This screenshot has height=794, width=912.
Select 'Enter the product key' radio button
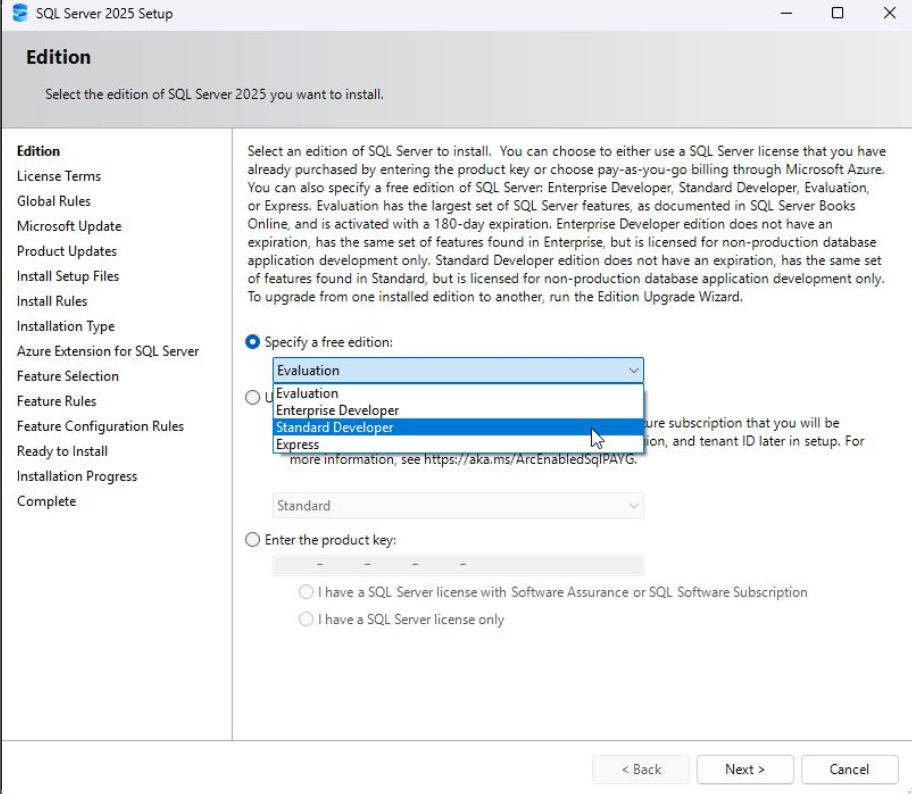pyautogui.click(x=252, y=540)
